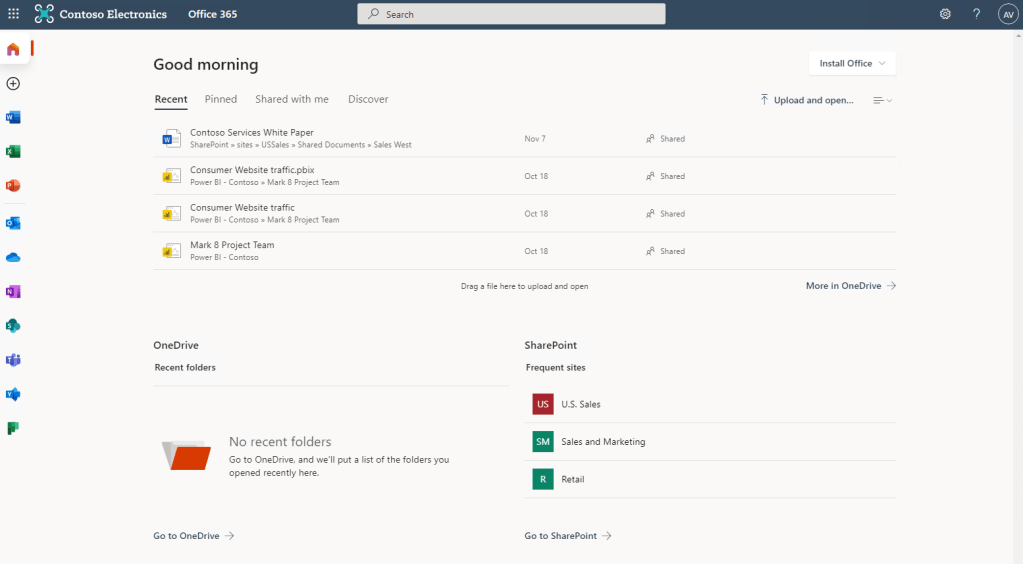The width and height of the screenshot is (1023, 564).
Task: Open the OneDrive cloud icon in the sidebar
Action: (13, 257)
